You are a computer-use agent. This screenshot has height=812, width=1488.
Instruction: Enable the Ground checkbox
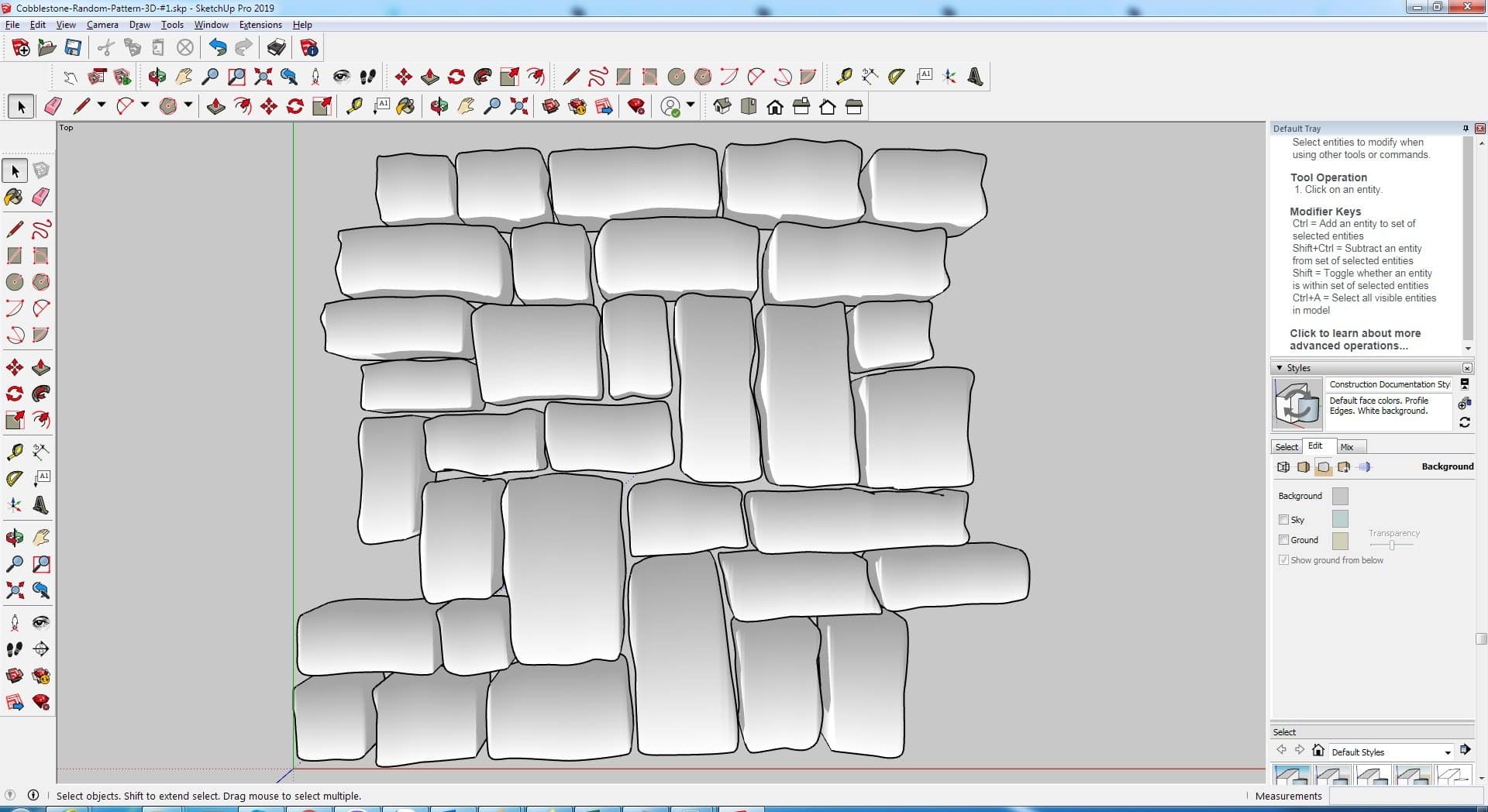(1283, 540)
